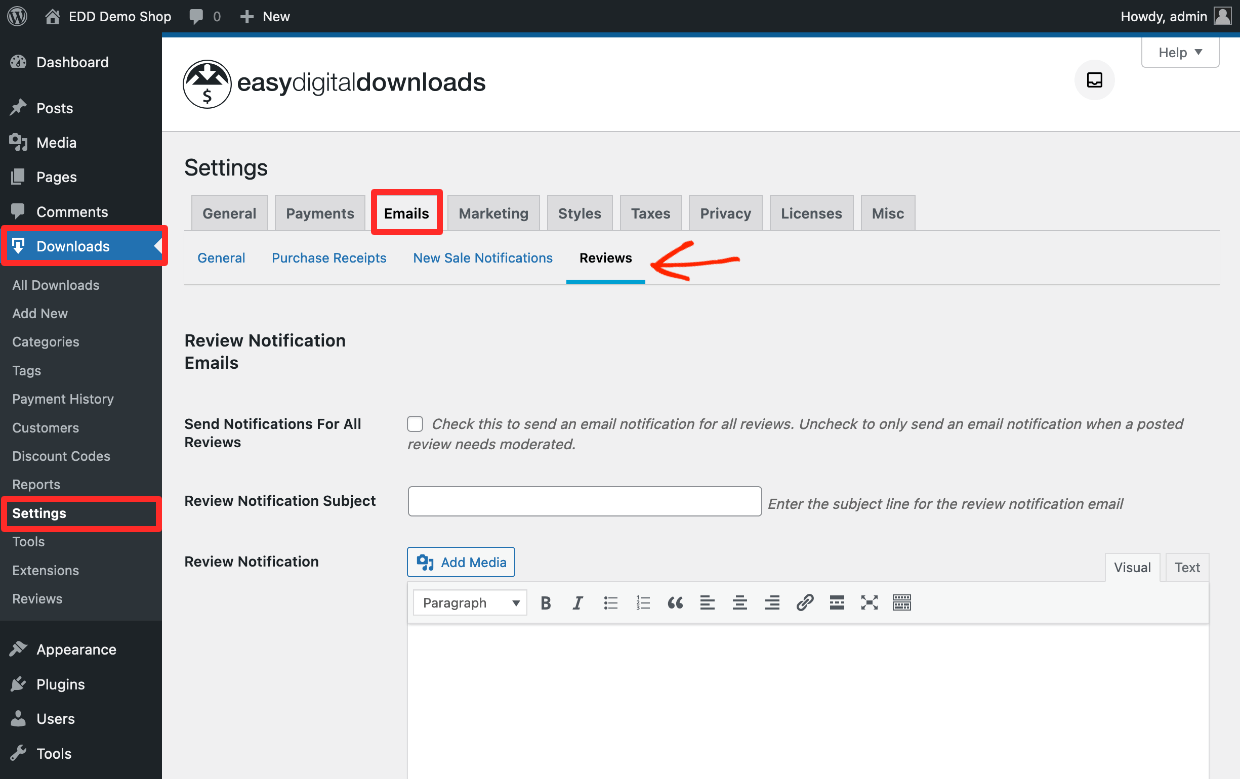Click the Tools wrench icon
The width and height of the screenshot is (1240, 779).
coord(18,754)
